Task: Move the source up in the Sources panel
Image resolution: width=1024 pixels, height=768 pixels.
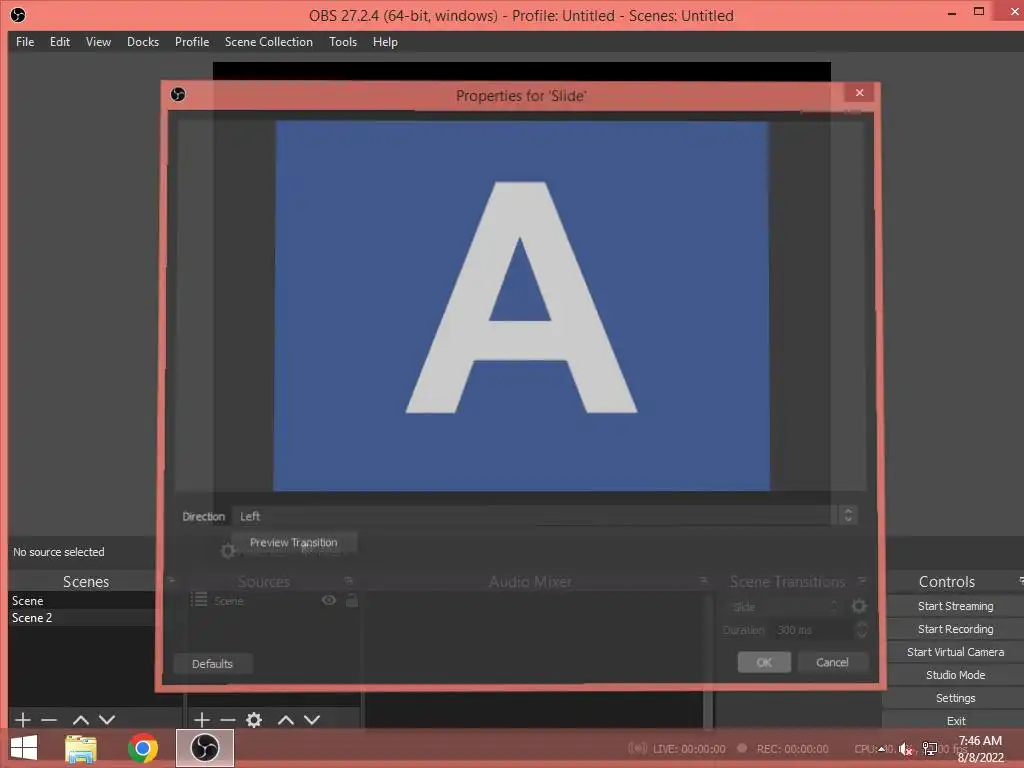Action: coord(285,720)
